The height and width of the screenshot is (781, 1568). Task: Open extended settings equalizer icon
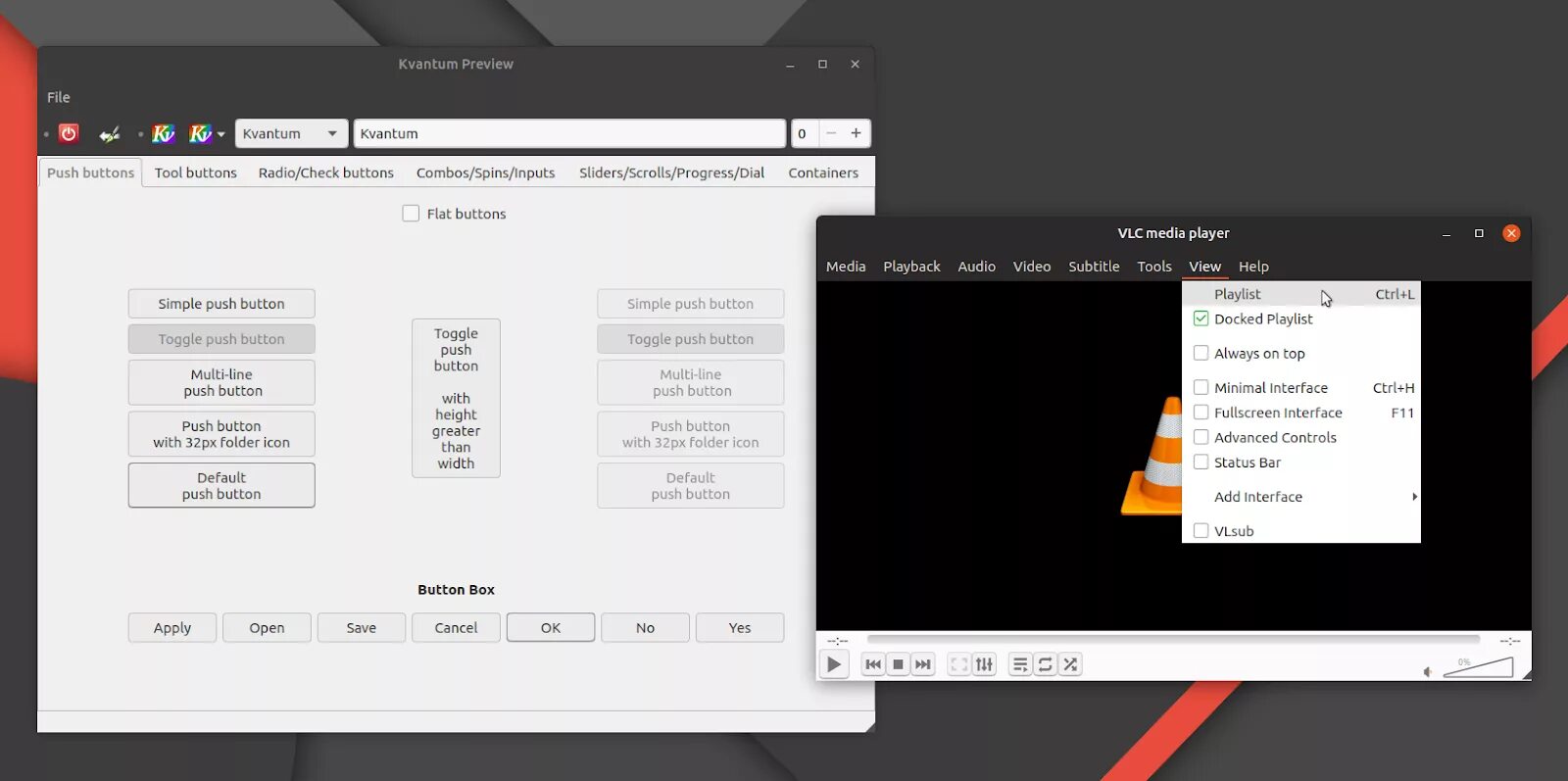click(984, 664)
